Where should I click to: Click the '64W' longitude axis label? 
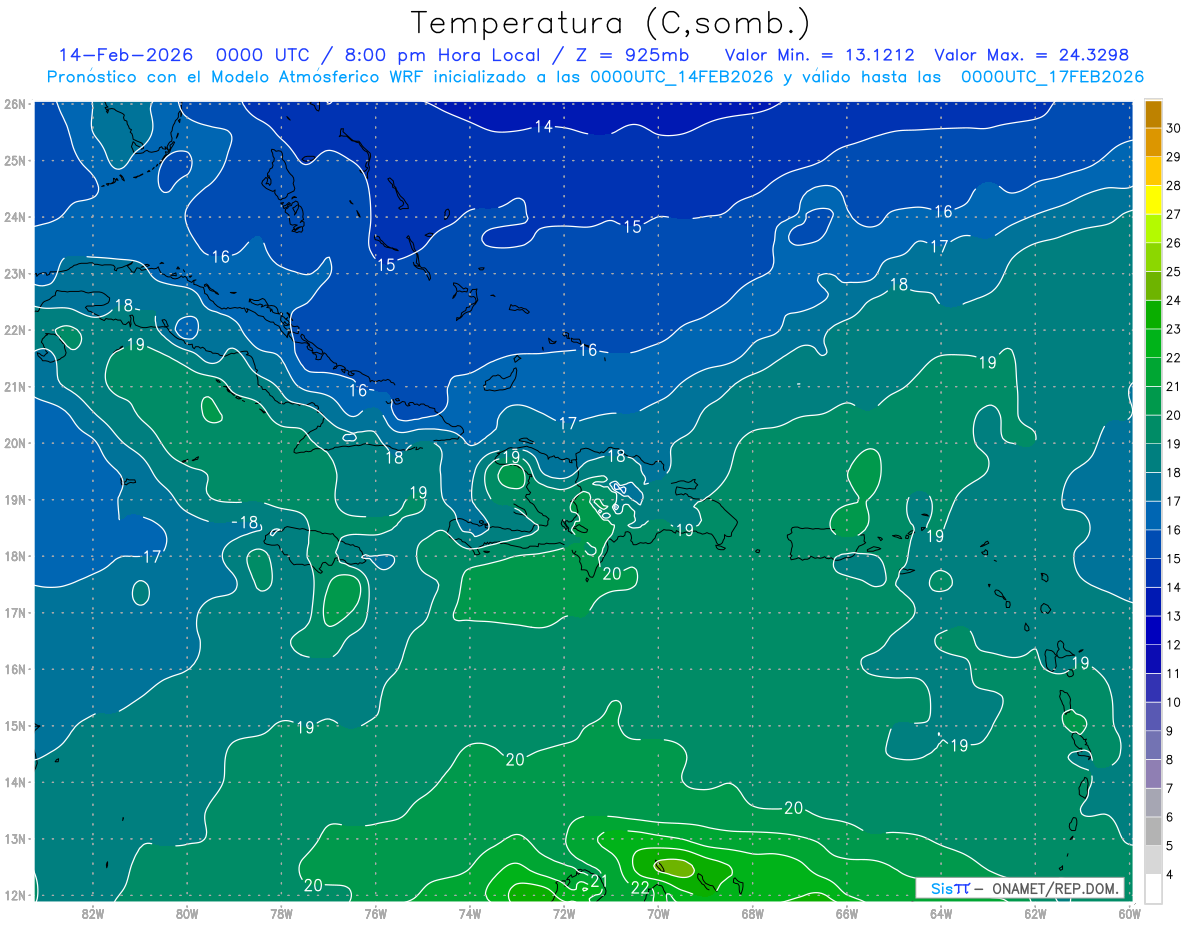coord(941,913)
